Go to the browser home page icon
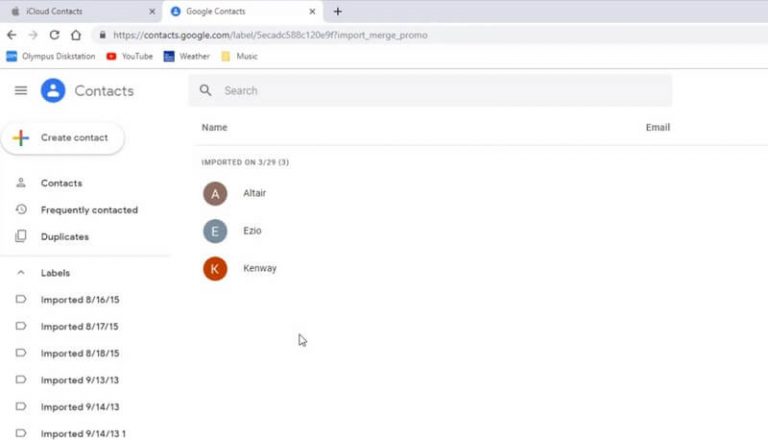The image size is (768, 440). coord(76,35)
